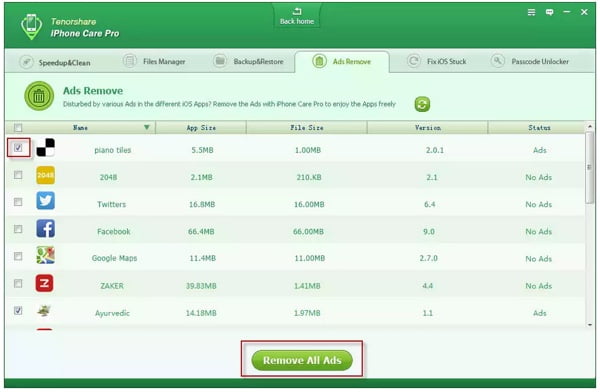Minimize the iPhone Care Pro window
The height and width of the screenshot is (392, 600).
(x=567, y=12)
